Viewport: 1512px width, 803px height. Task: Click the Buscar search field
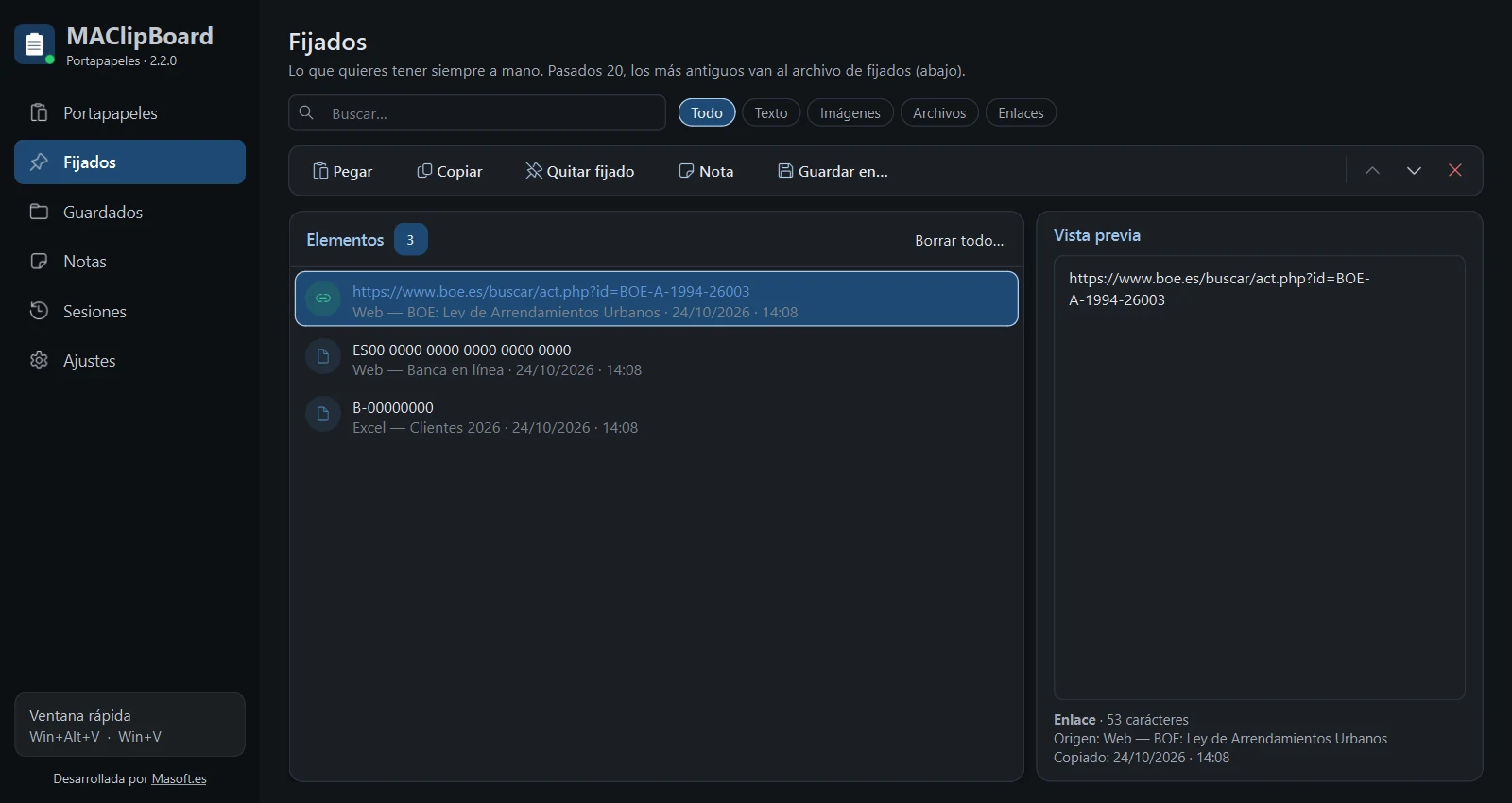(477, 113)
